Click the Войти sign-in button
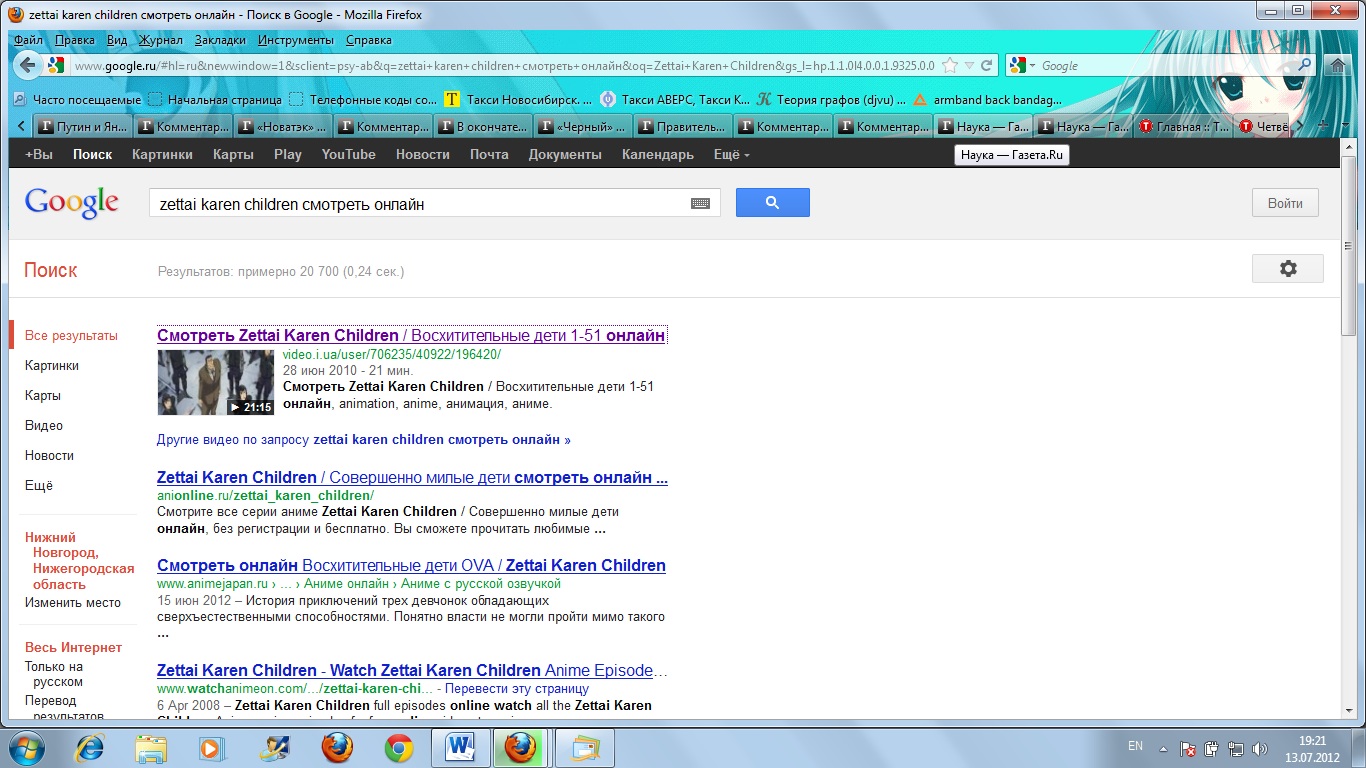The image size is (1366, 768). [1285, 203]
